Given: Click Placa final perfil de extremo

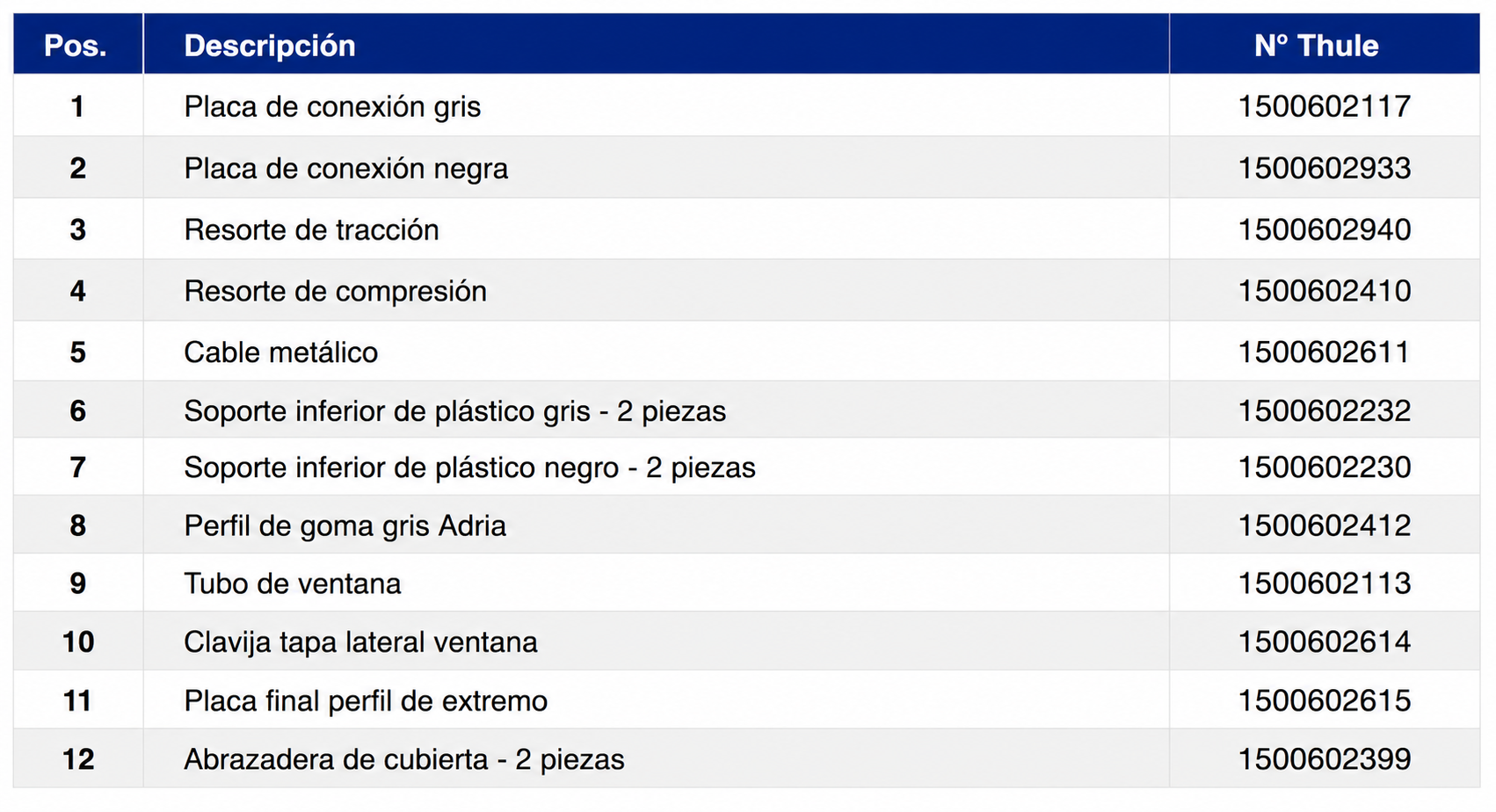Looking at the screenshot, I should [x=366, y=700].
